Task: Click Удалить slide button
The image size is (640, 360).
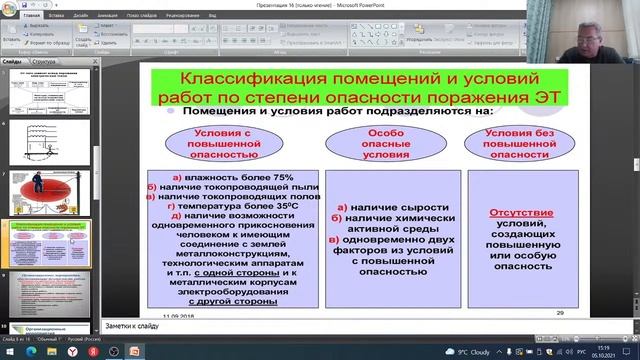Action: click(106, 42)
